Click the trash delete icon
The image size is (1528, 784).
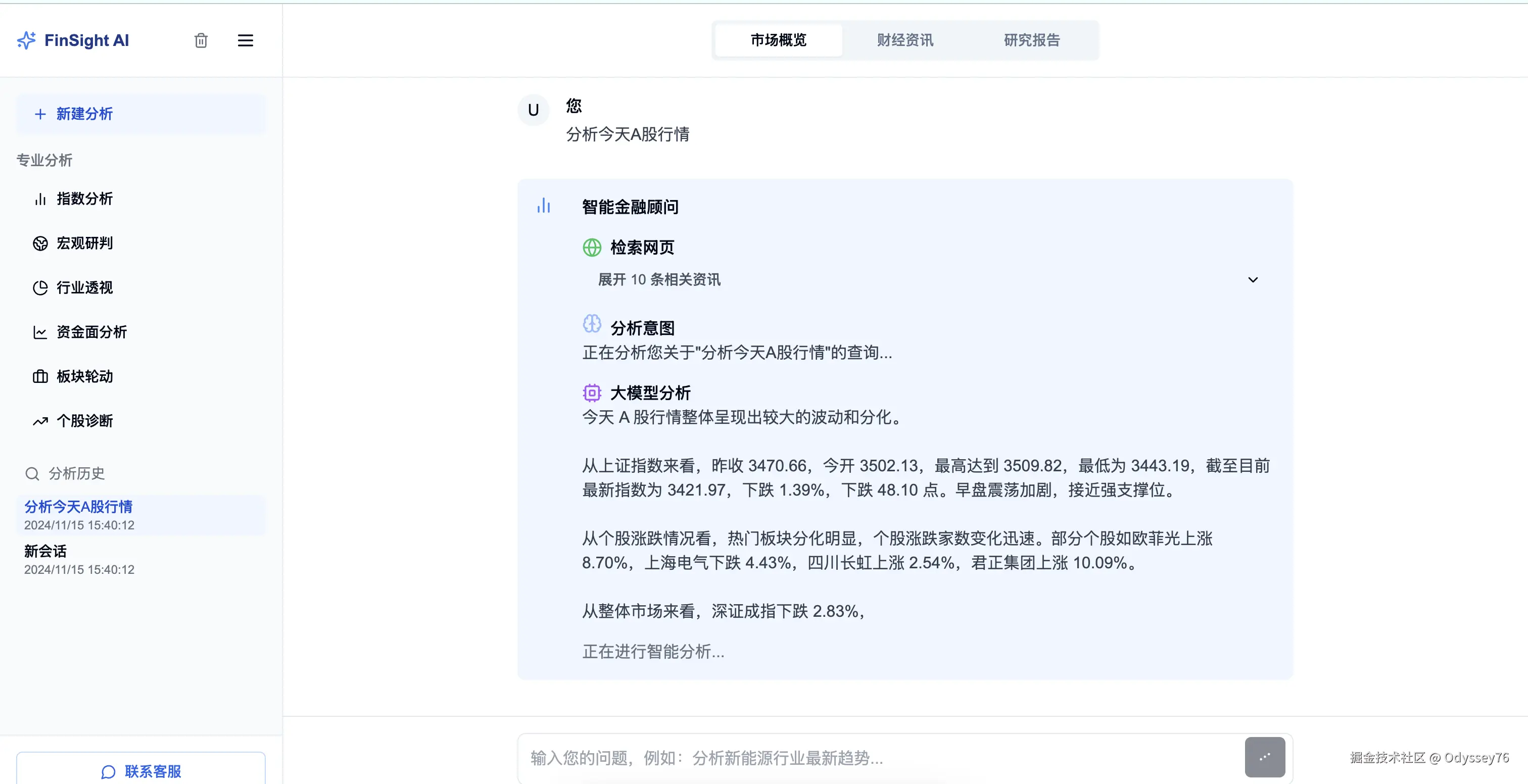(201, 40)
